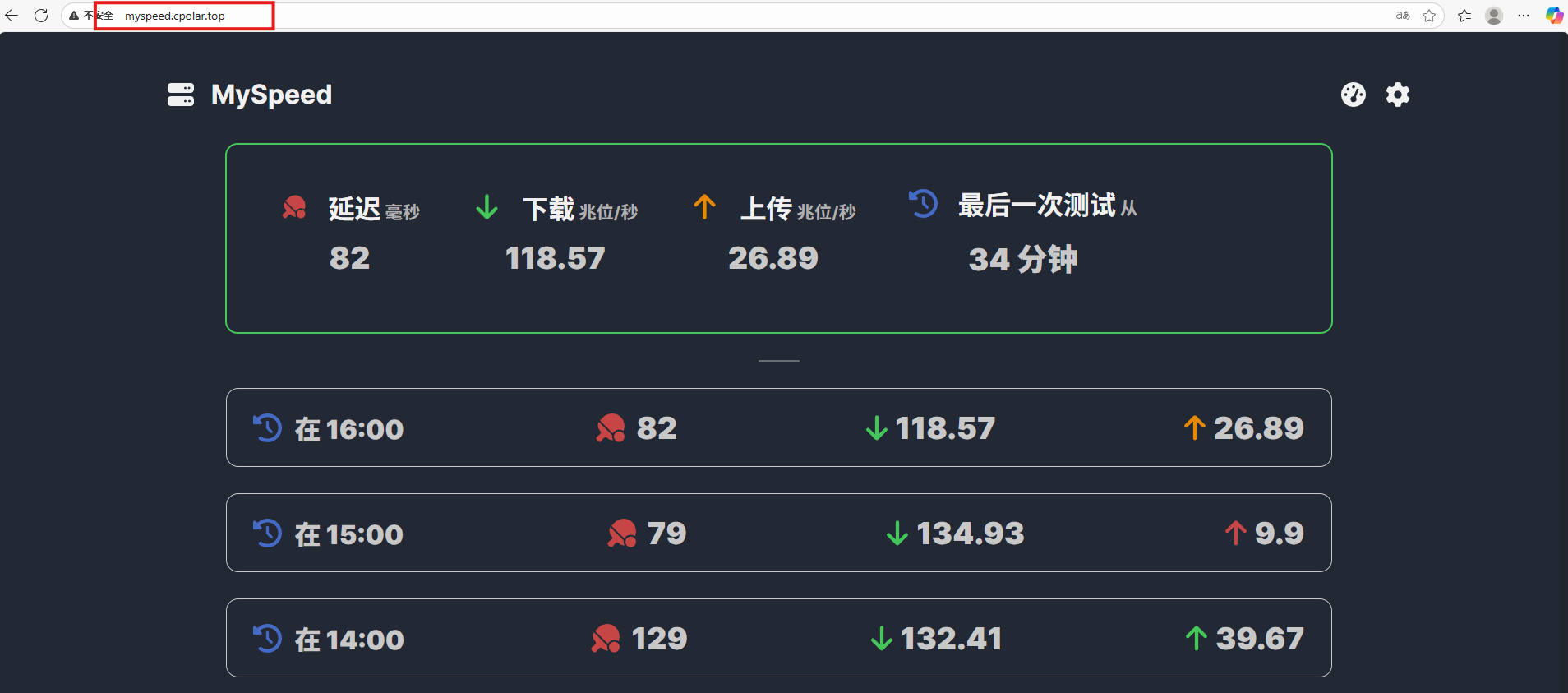The height and width of the screenshot is (693, 1568).
Task: Click download value 118.57 in the 16:00 row
Action: click(946, 428)
